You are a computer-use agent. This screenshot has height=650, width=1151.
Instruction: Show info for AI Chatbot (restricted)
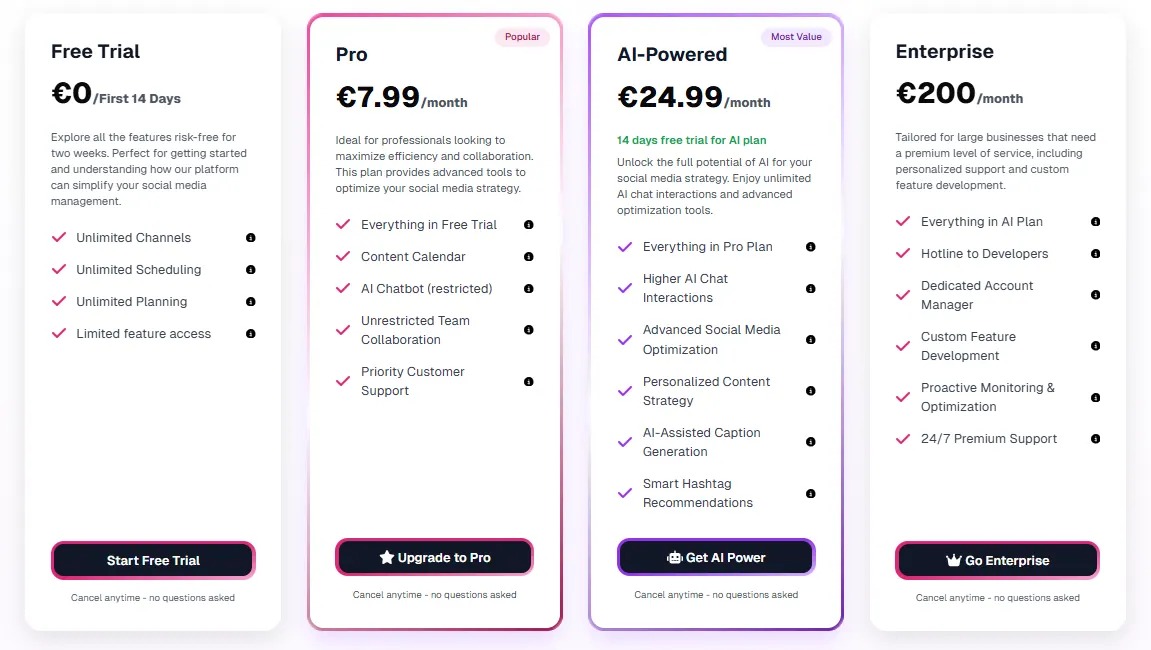click(x=529, y=289)
